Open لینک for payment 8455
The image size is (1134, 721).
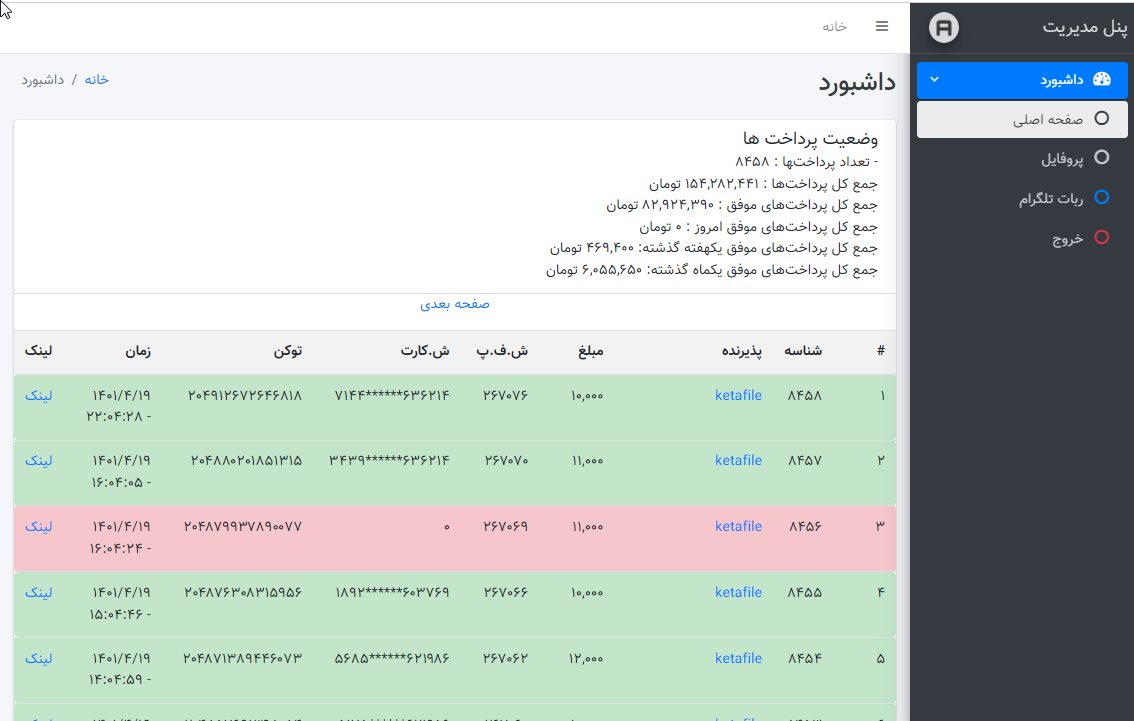click(x=38, y=592)
